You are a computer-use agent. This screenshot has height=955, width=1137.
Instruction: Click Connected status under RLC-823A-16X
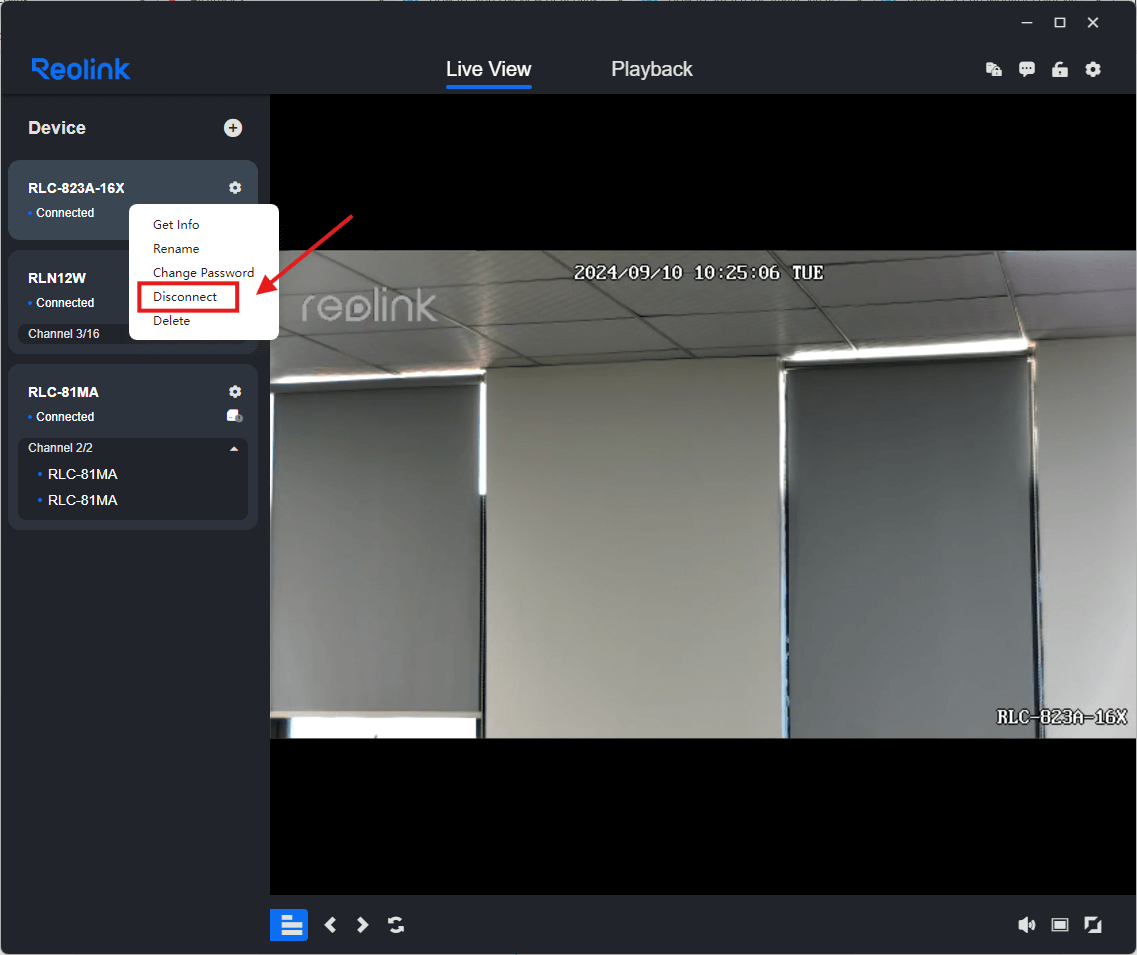coord(65,212)
